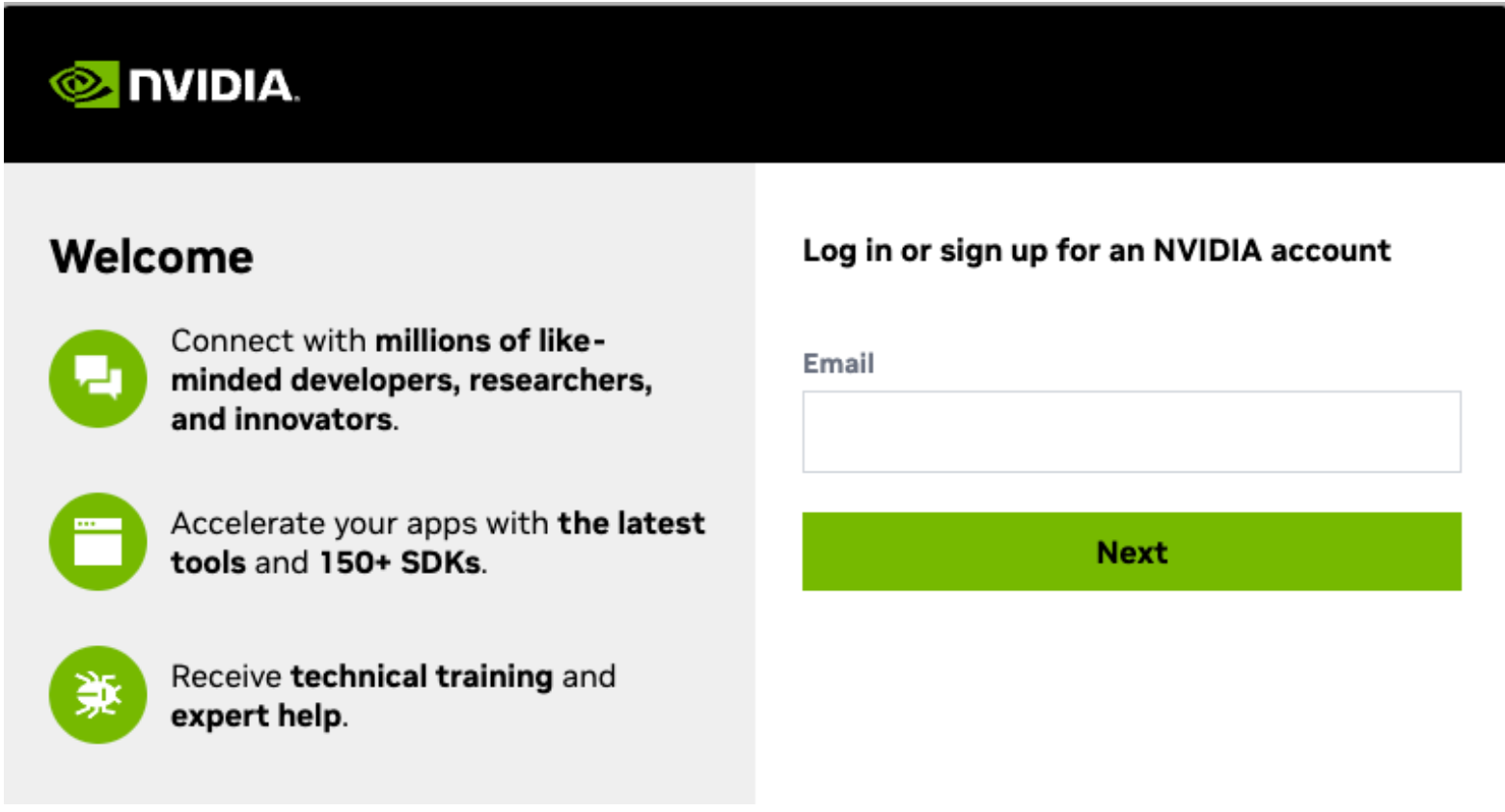
Task: Click the Welcome heading
Action: click(151, 257)
